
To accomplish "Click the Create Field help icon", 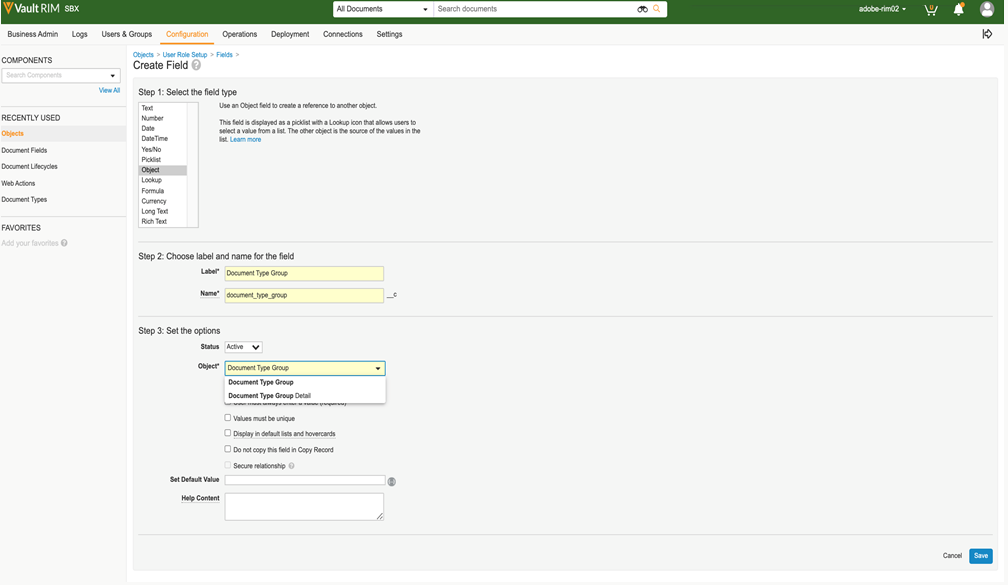I will [x=196, y=65].
